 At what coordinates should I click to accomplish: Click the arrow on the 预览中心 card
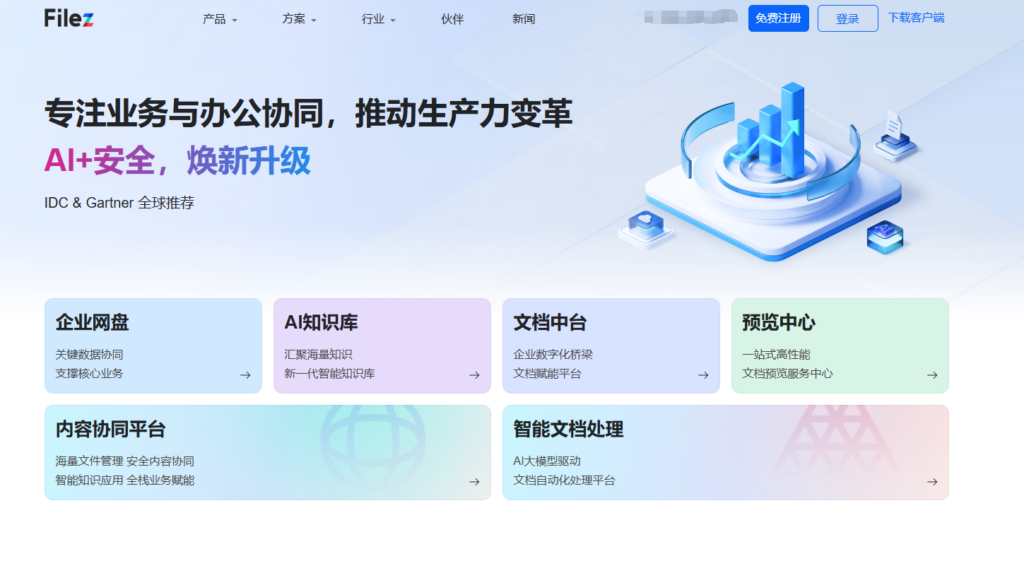click(933, 375)
